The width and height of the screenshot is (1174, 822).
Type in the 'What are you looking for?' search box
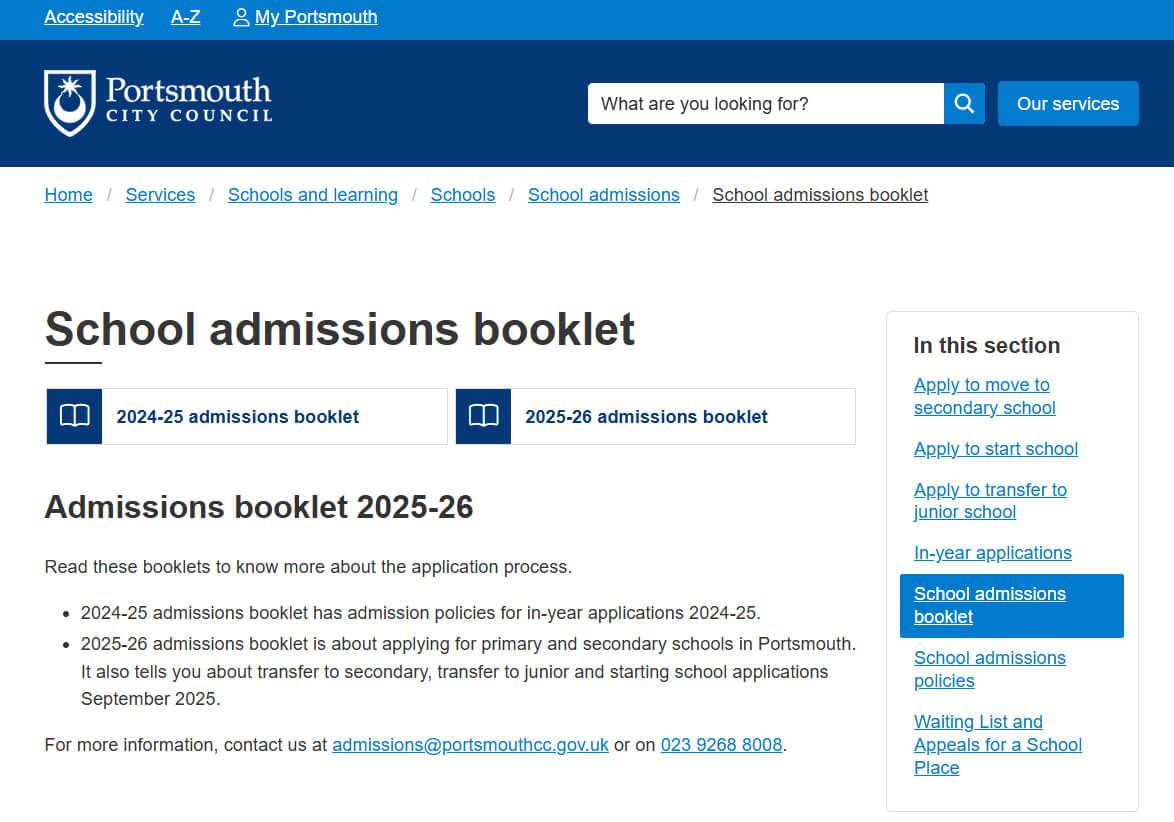[x=765, y=104]
